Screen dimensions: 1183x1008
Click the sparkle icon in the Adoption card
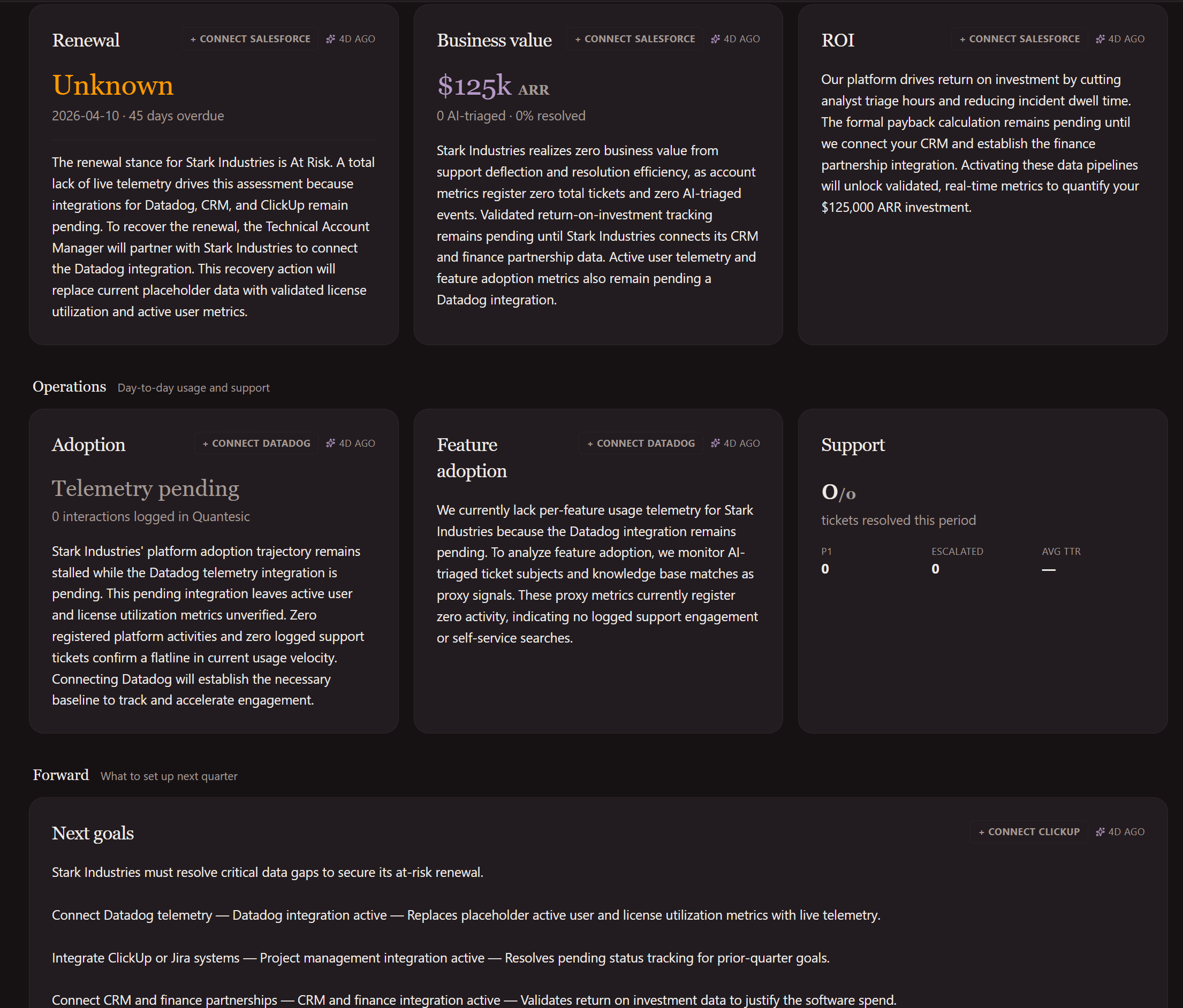(x=331, y=443)
